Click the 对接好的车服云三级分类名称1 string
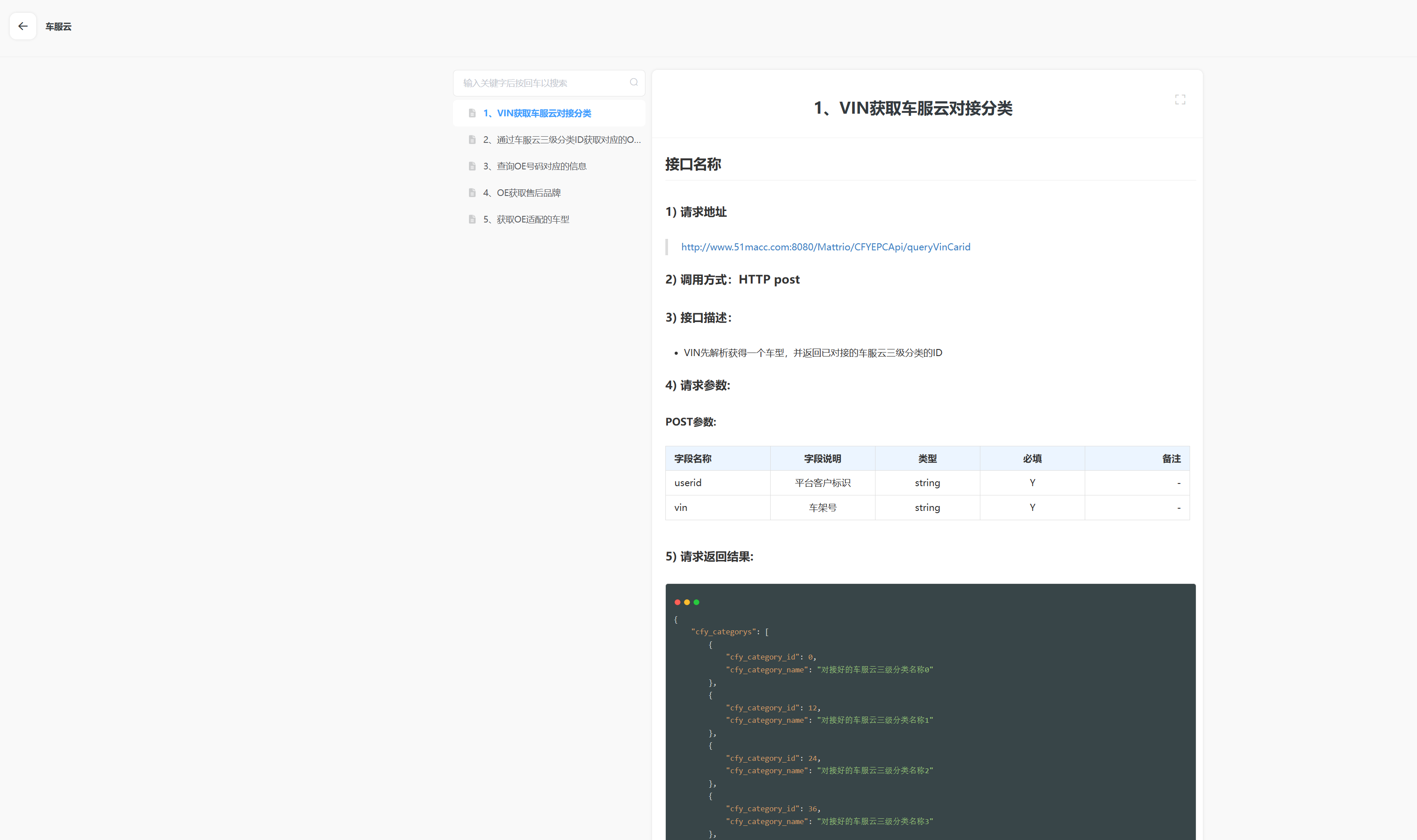Image resolution: width=1417 pixels, height=840 pixels. click(875, 720)
